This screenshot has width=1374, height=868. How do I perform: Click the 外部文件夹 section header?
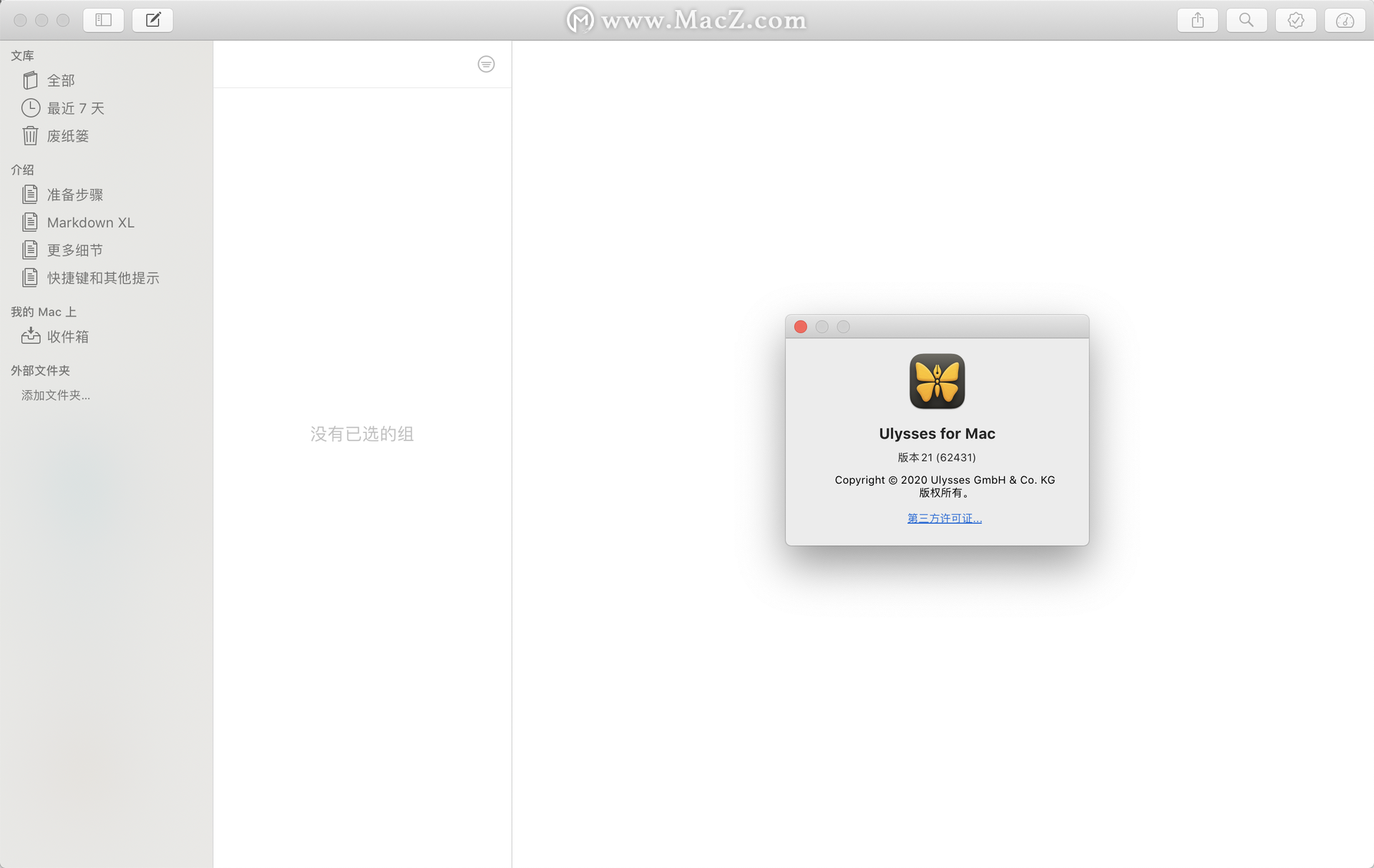tap(40, 371)
